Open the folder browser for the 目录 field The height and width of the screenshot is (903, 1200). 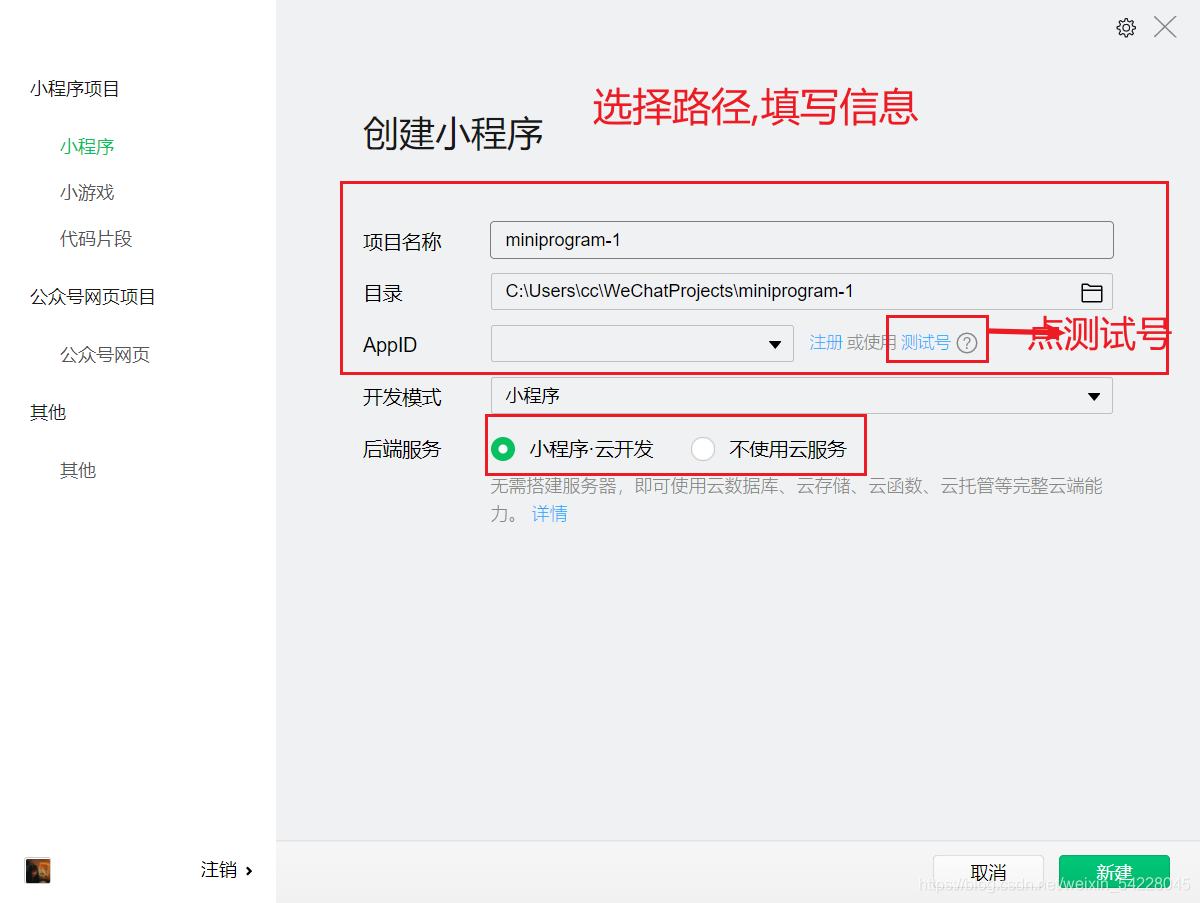tap(1093, 291)
